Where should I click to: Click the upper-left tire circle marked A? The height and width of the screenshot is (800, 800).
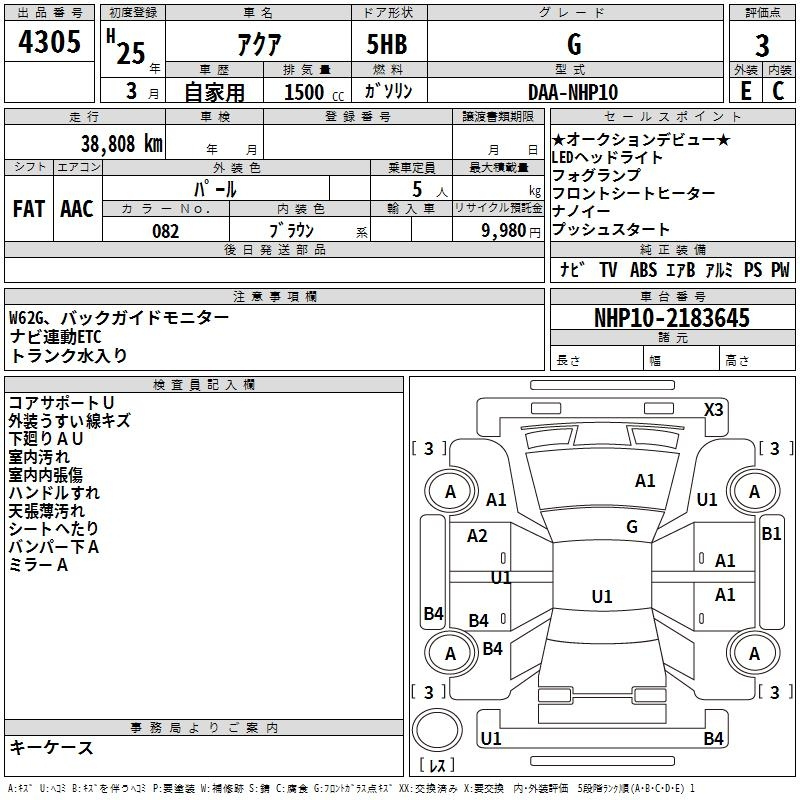pyautogui.click(x=450, y=491)
